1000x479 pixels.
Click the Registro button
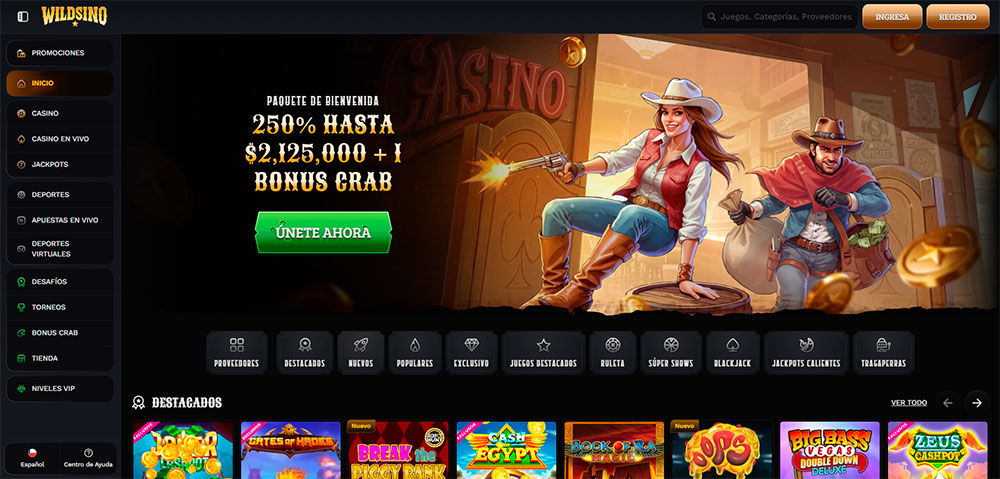(x=957, y=17)
